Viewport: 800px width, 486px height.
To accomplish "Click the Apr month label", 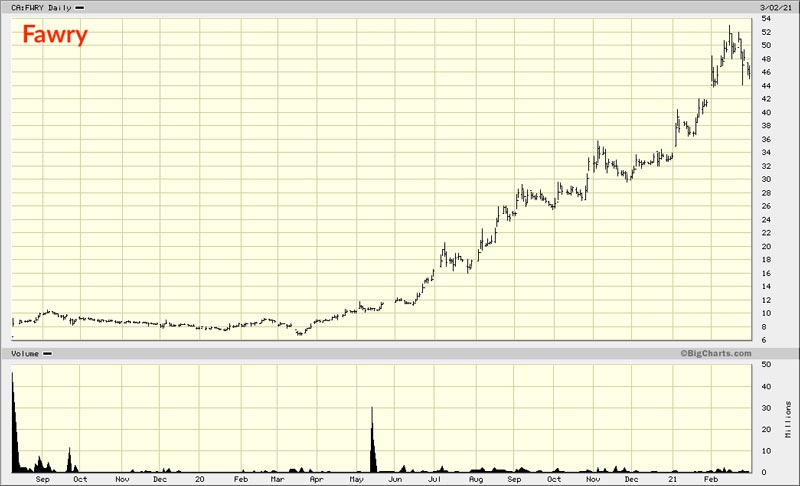I will pyautogui.click(x=316, y=479).
